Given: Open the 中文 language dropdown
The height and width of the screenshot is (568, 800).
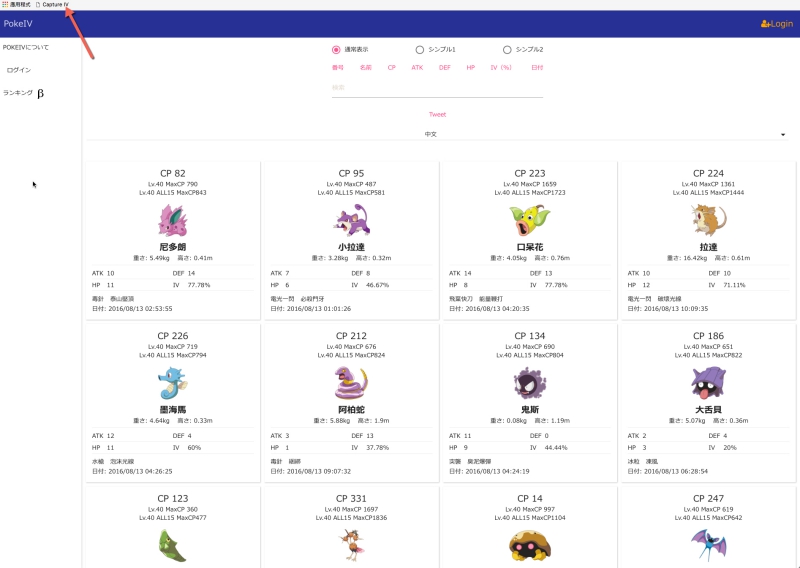Looking at the screenshot, I should tap(437, 134).
